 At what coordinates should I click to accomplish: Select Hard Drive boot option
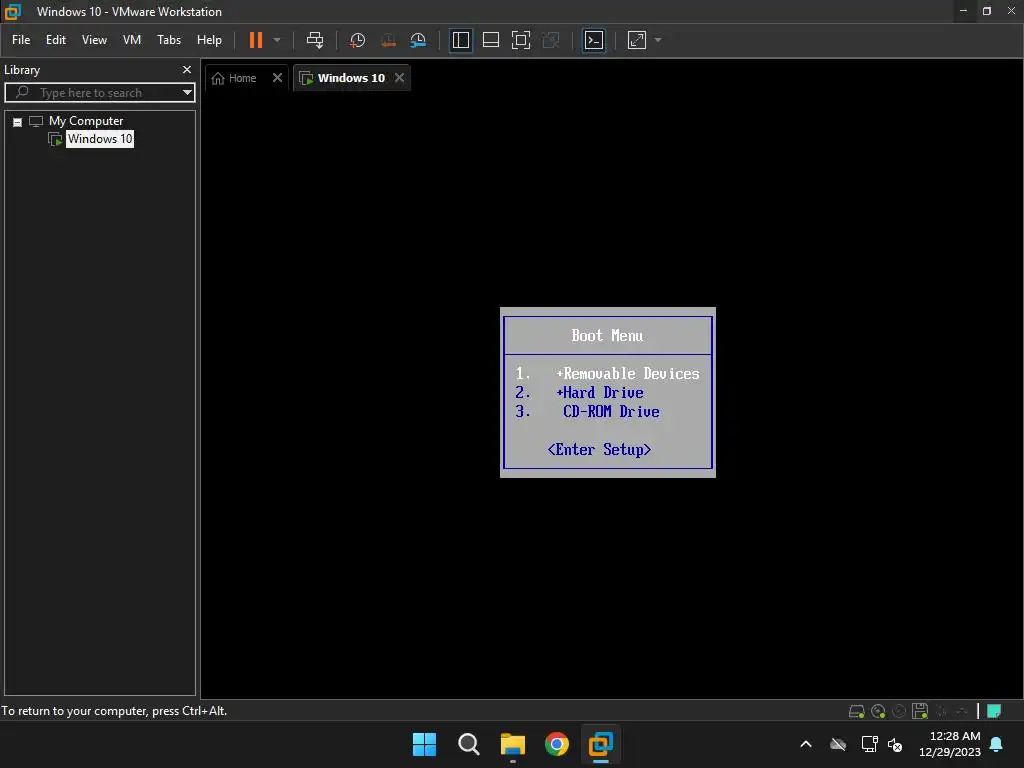coord(600,392)
